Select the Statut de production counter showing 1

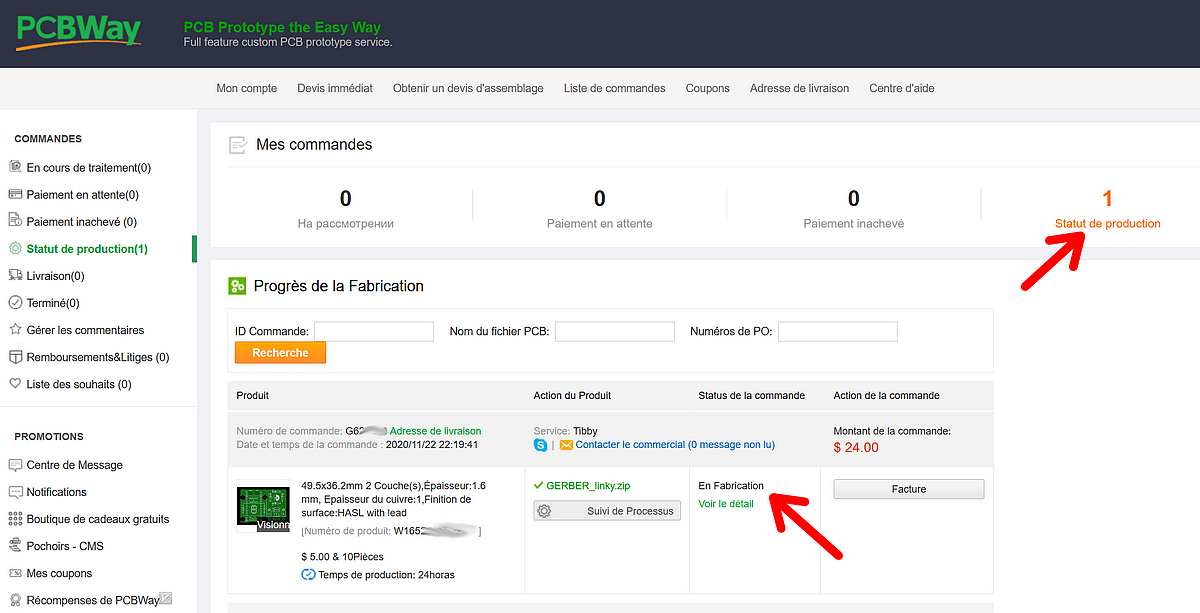pos(1107,208)
